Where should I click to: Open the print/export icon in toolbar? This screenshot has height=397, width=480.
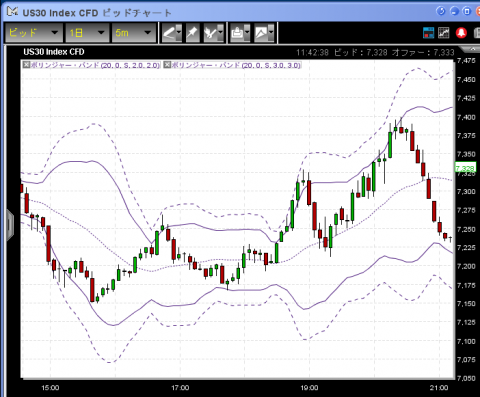coord(237,33)
